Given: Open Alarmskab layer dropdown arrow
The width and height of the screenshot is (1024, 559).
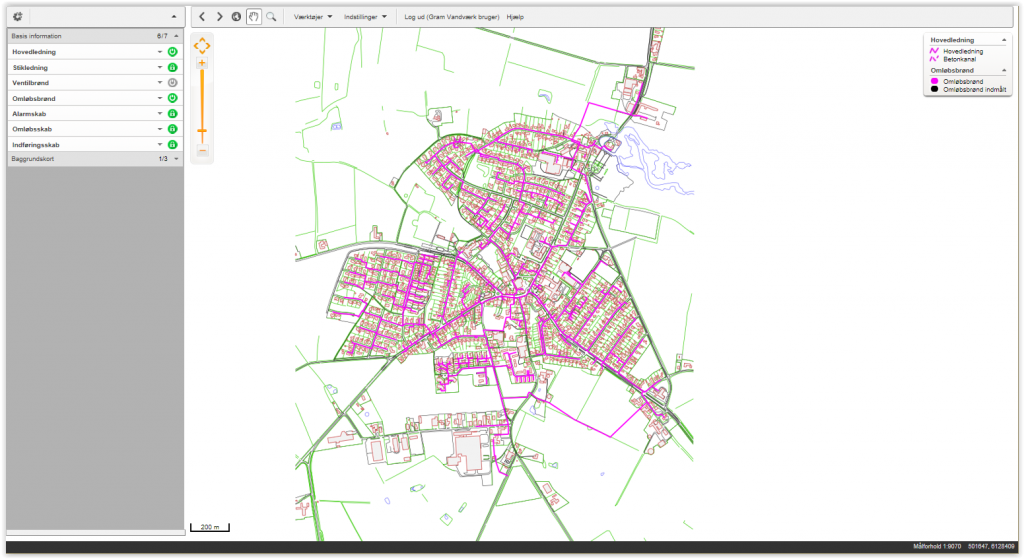Looking at the screenshot, I should tap(159, 114).
